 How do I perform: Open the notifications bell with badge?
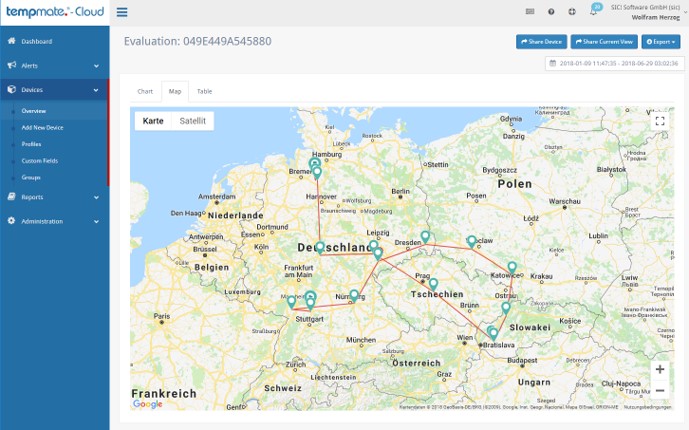pos(595,10)
